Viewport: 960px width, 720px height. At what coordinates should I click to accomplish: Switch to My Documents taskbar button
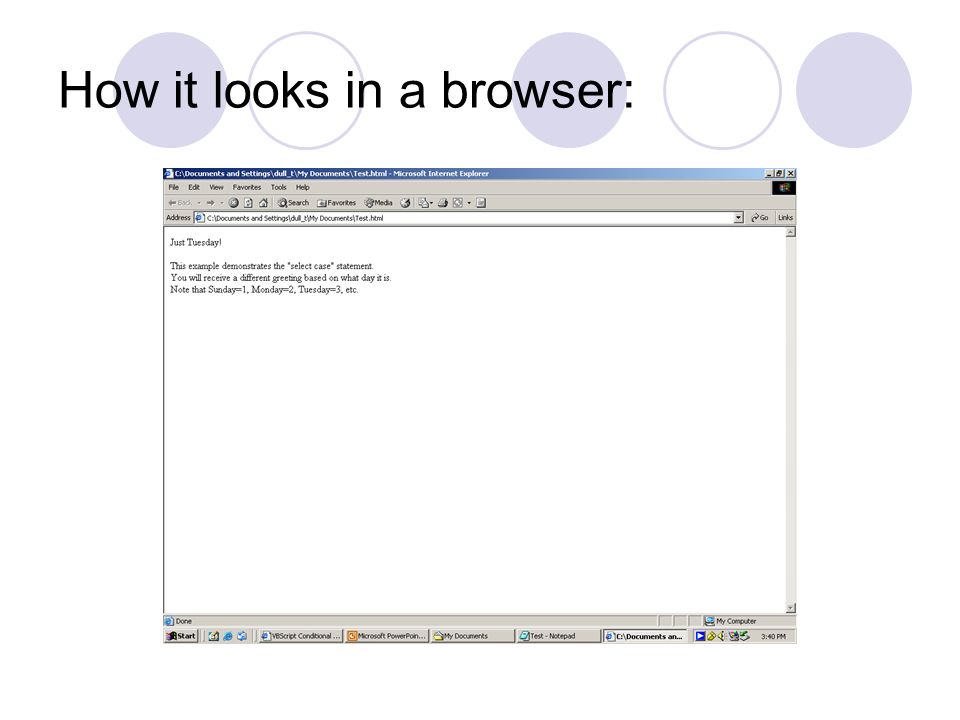(473, 636)
